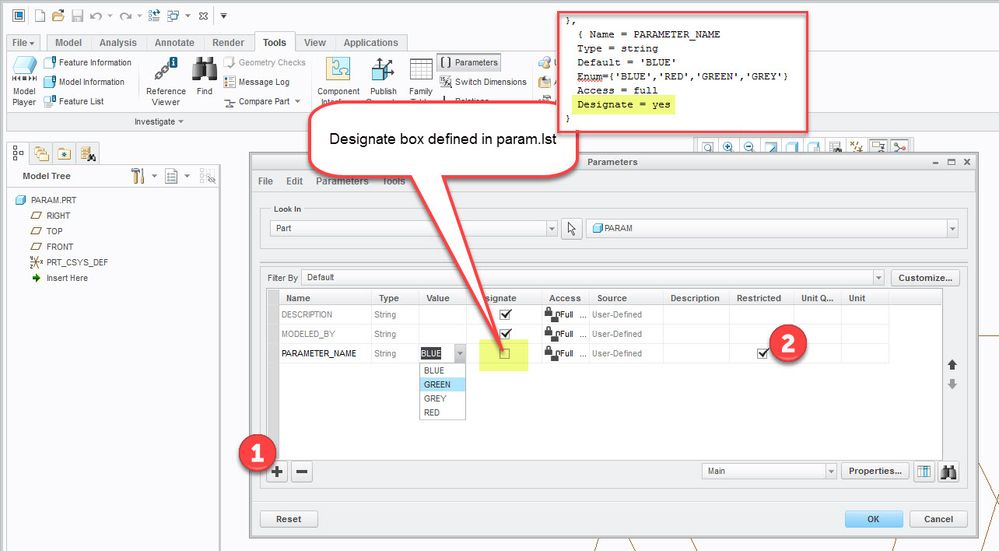Click the Save disk icon

click(77, 15)
